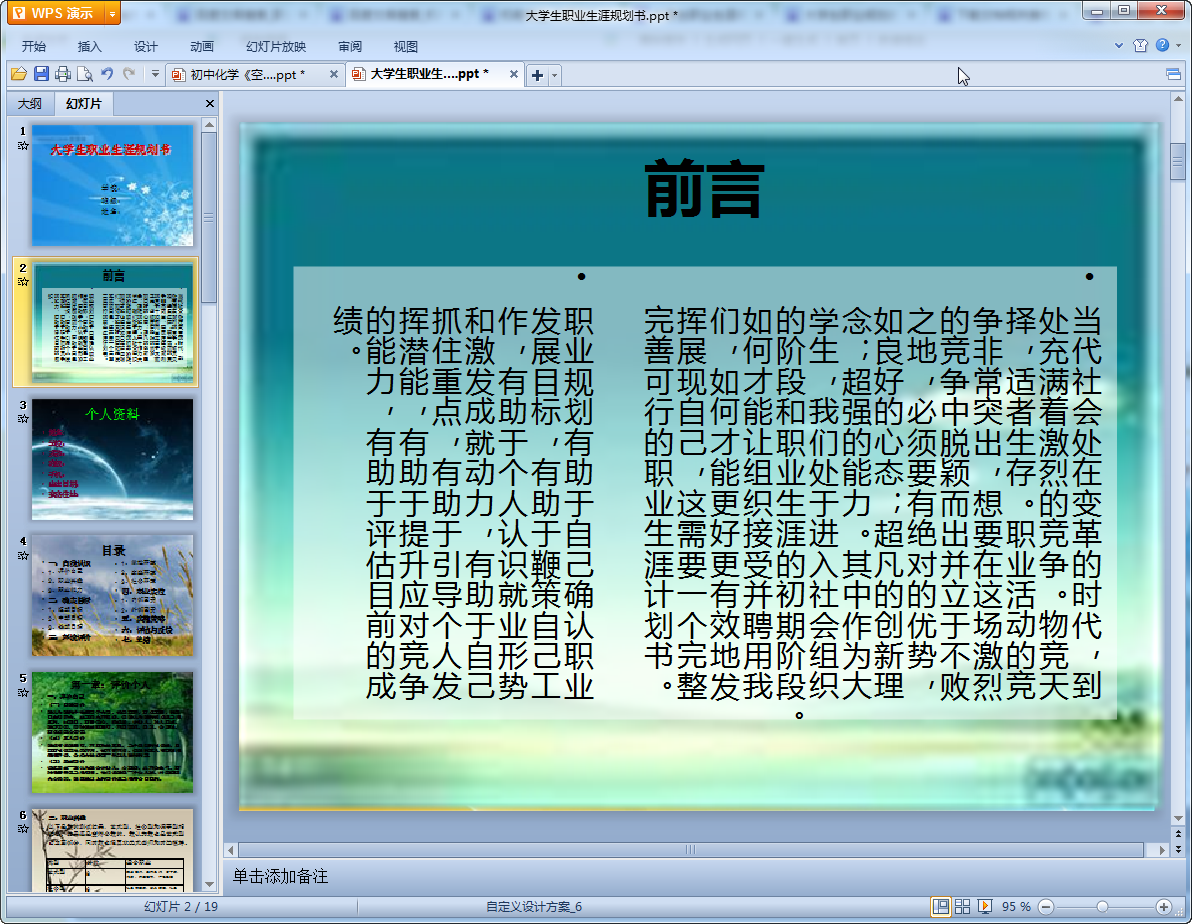Image resolution: width=1192 pixels, height=924 pixels.
Task: Click the animation star icon under slide 5 number
Action: point(23,693)
